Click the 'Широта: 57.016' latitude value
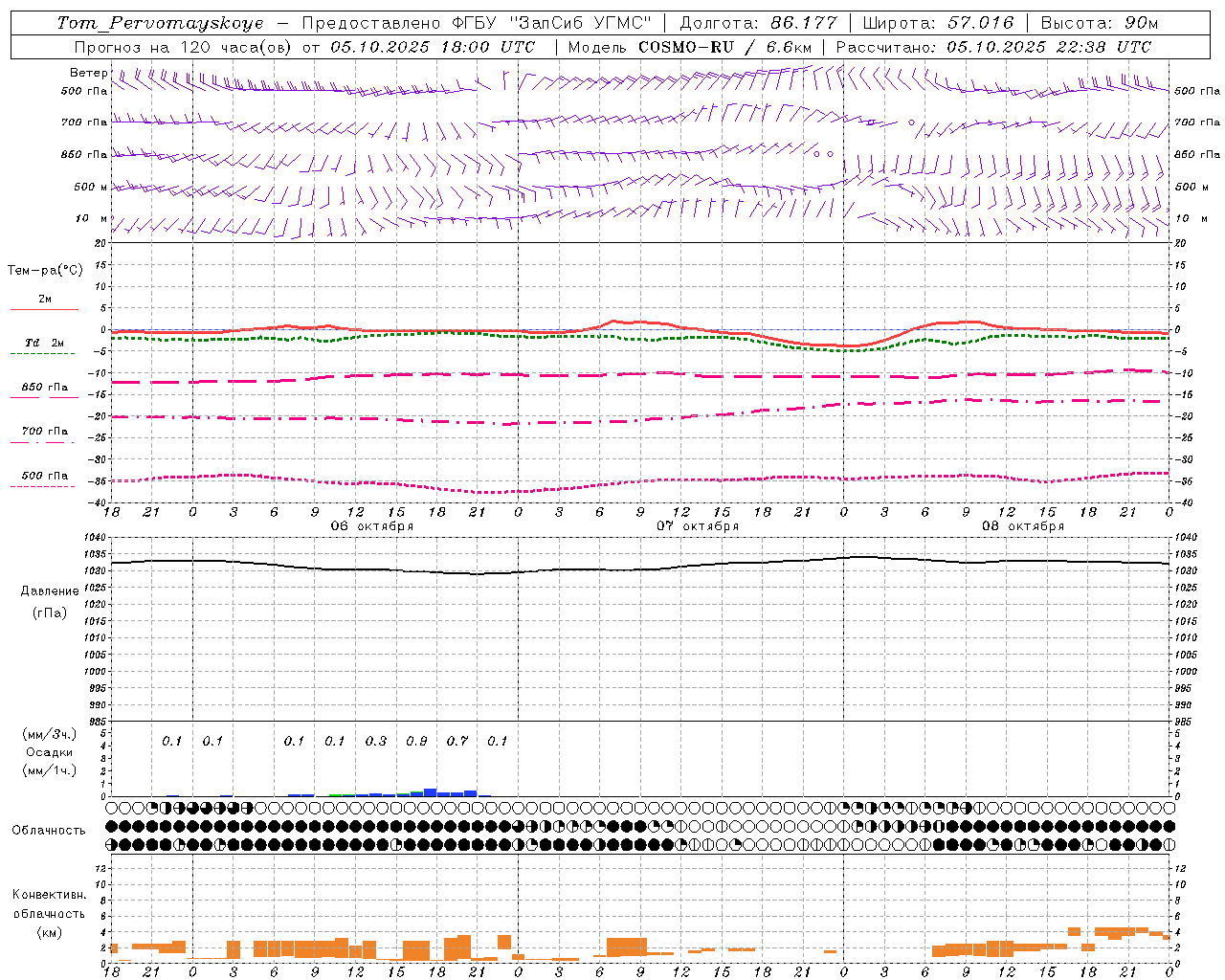The width and height of the screenshot is (1225, 980). (938, 23)
